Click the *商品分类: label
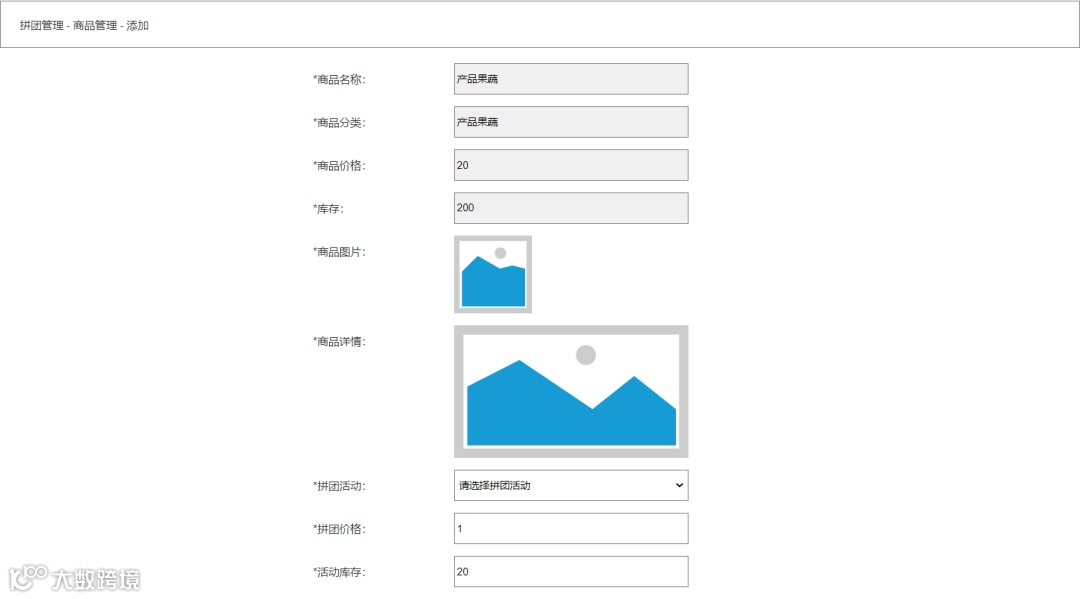The width and height of the screenshot is (1080, 599). (x=340, y=123)
